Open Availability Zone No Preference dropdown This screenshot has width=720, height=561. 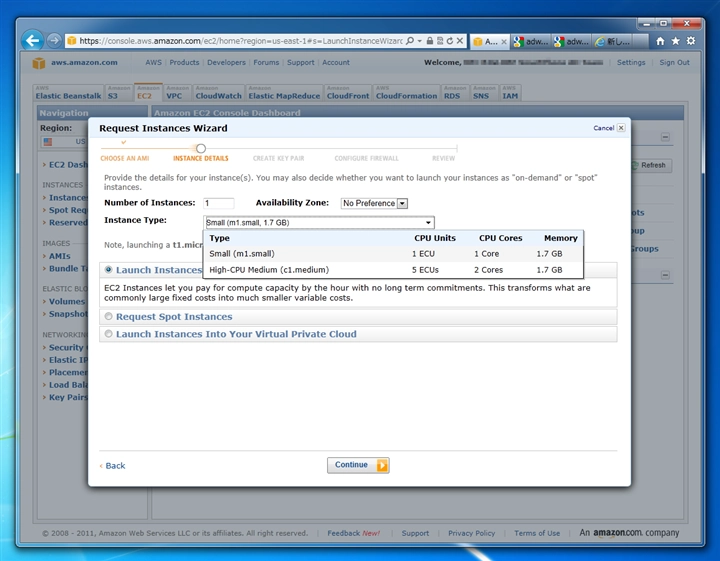(x=374, y=203)
